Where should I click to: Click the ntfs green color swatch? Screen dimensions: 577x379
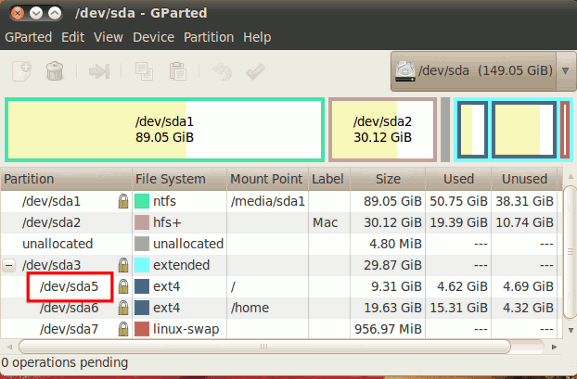[x=142, y=201]
